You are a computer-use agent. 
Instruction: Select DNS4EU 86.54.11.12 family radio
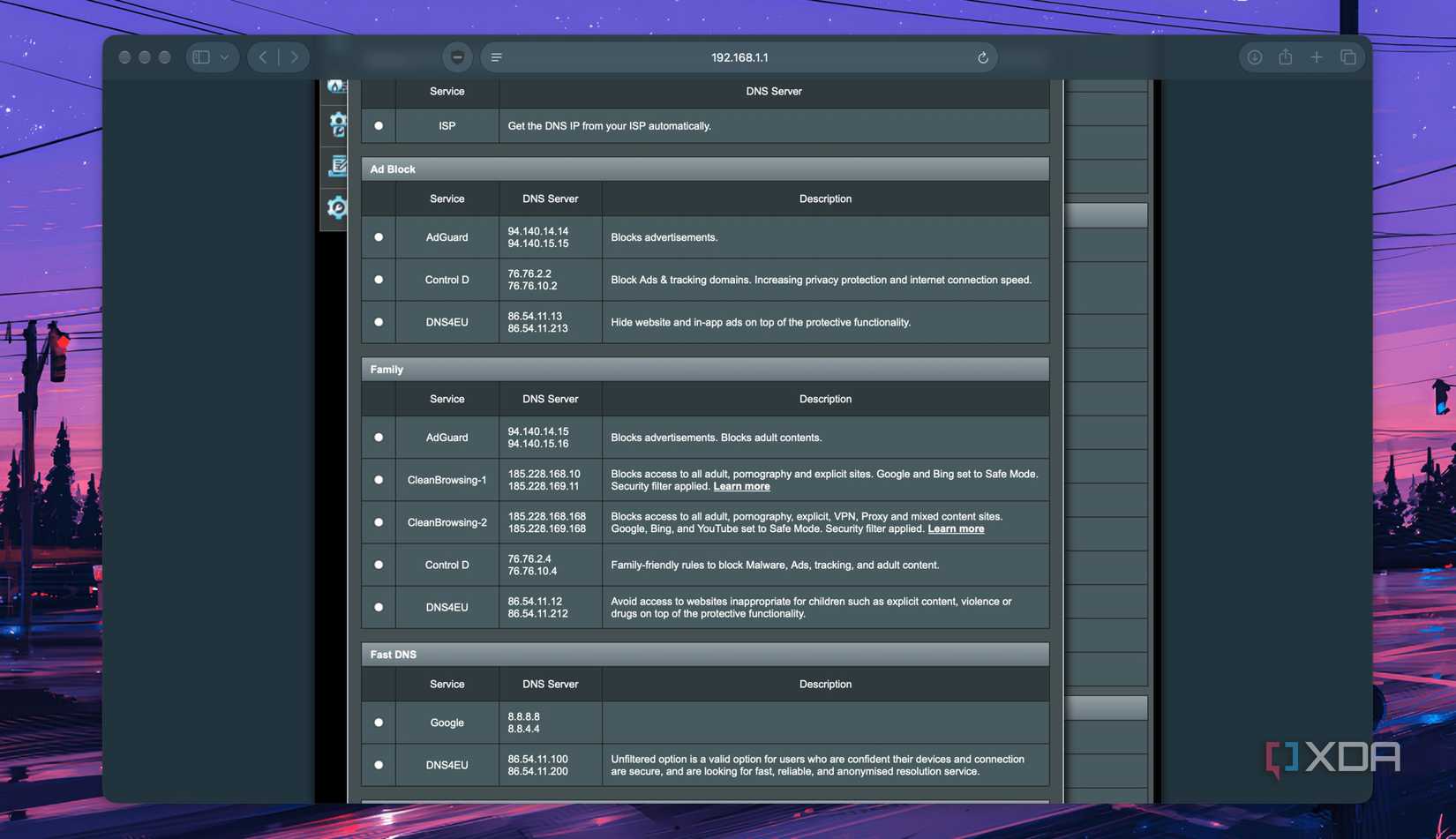[379, 607]
